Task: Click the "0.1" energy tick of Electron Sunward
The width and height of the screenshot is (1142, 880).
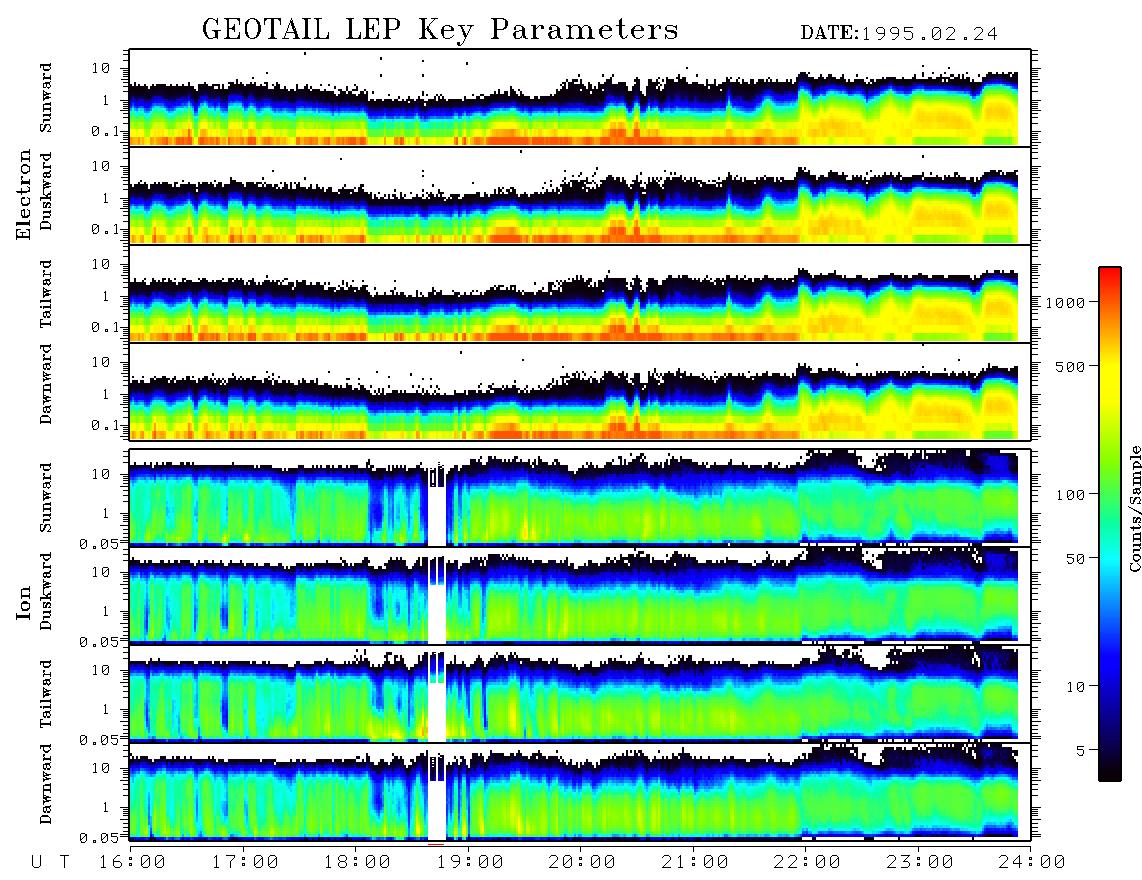Action: [106, 131]
